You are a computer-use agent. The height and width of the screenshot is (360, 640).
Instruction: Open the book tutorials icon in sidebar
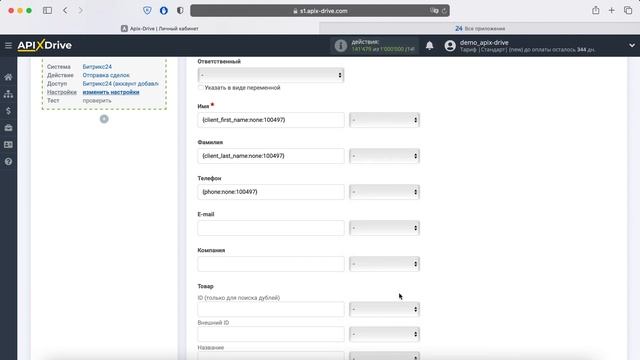point(8,145)
